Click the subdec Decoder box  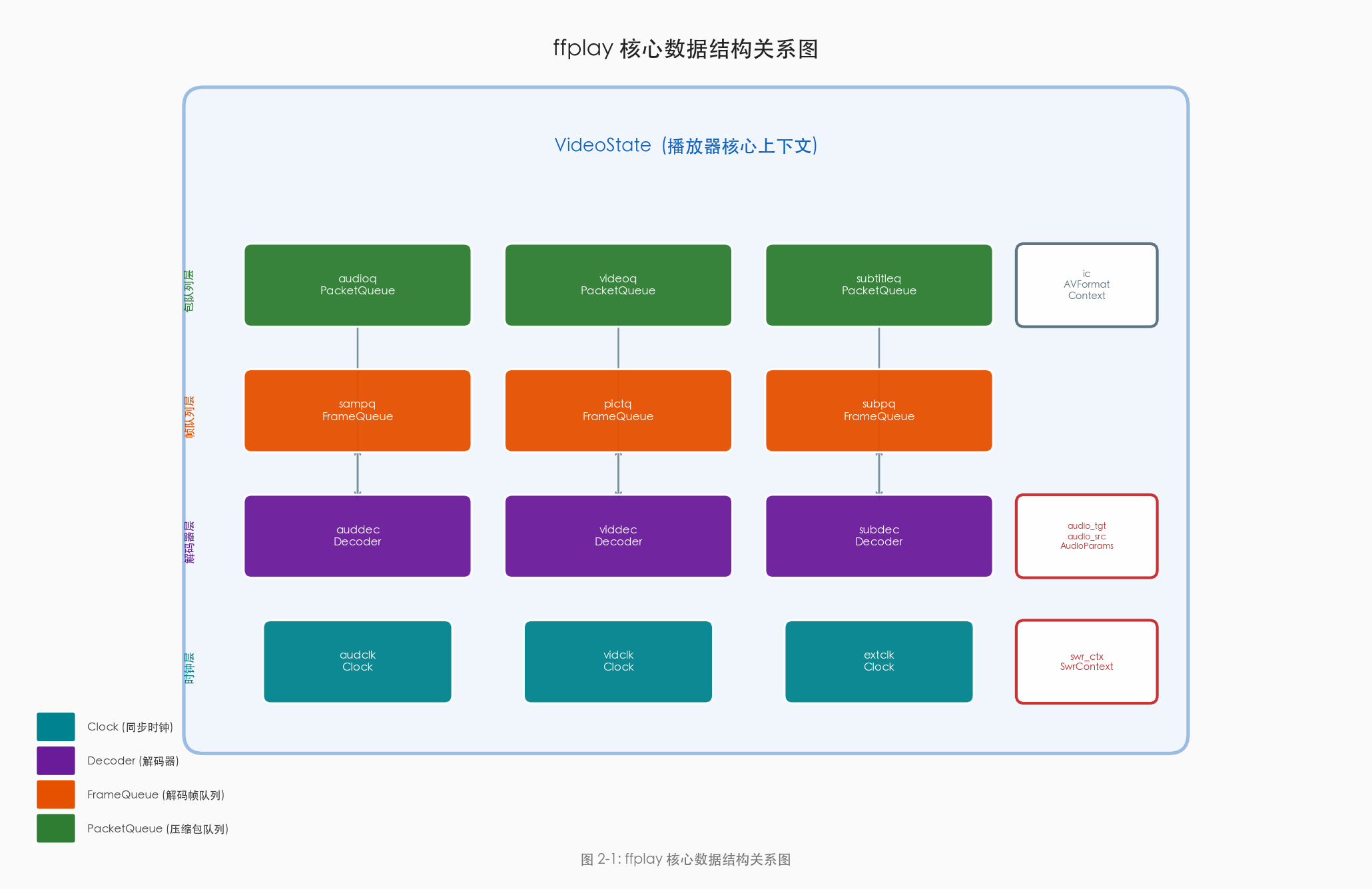[878, 536]
